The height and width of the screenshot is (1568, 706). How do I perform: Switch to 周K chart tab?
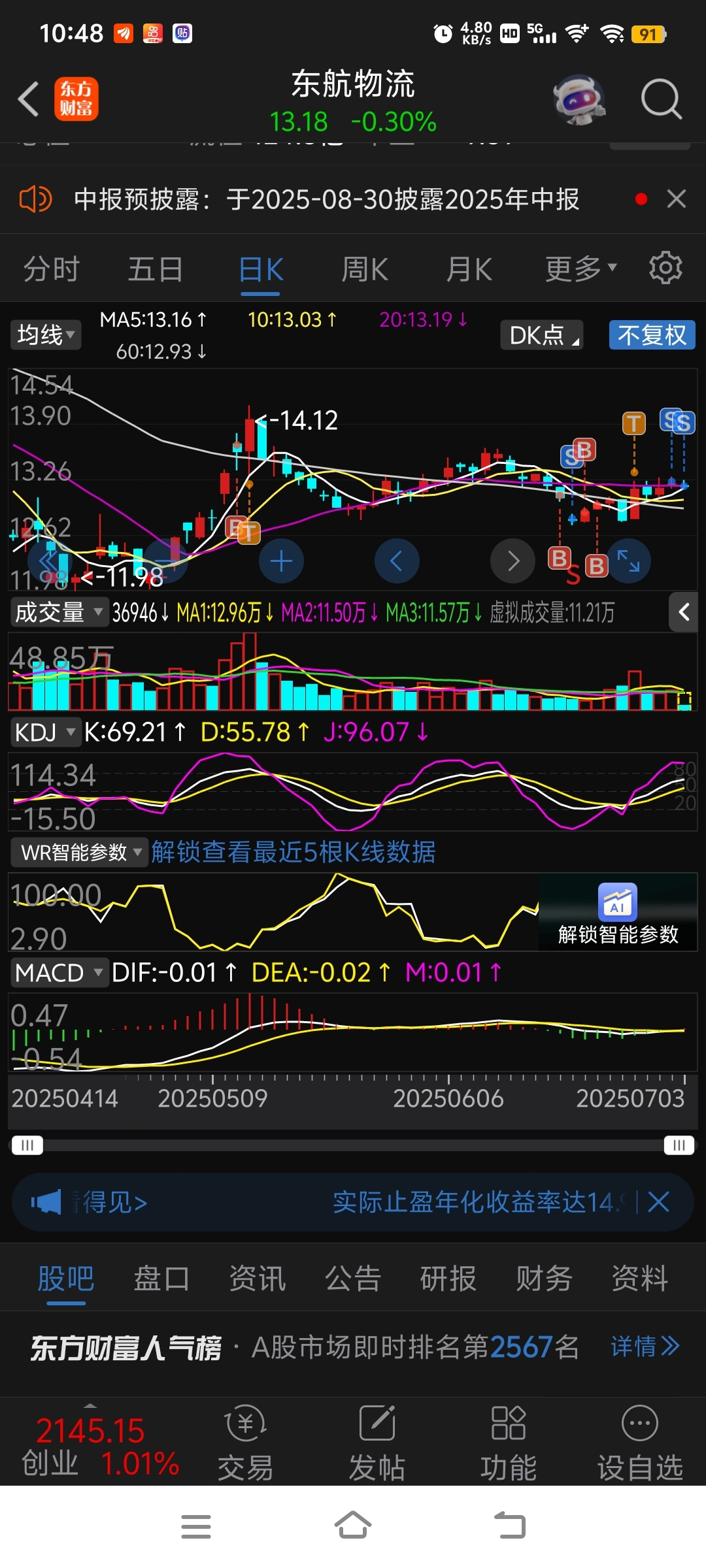(365, 269)
